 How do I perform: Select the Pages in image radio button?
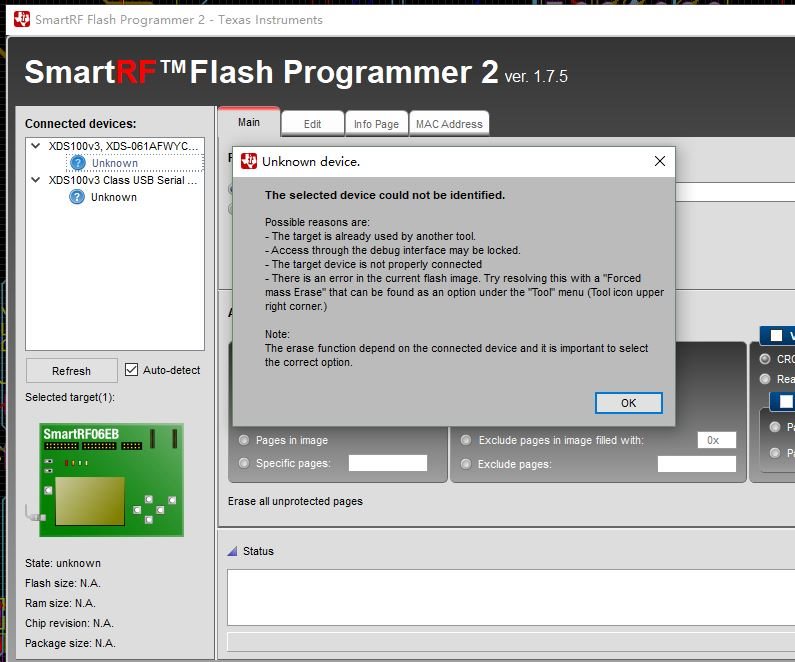click(x=244, y=440)
